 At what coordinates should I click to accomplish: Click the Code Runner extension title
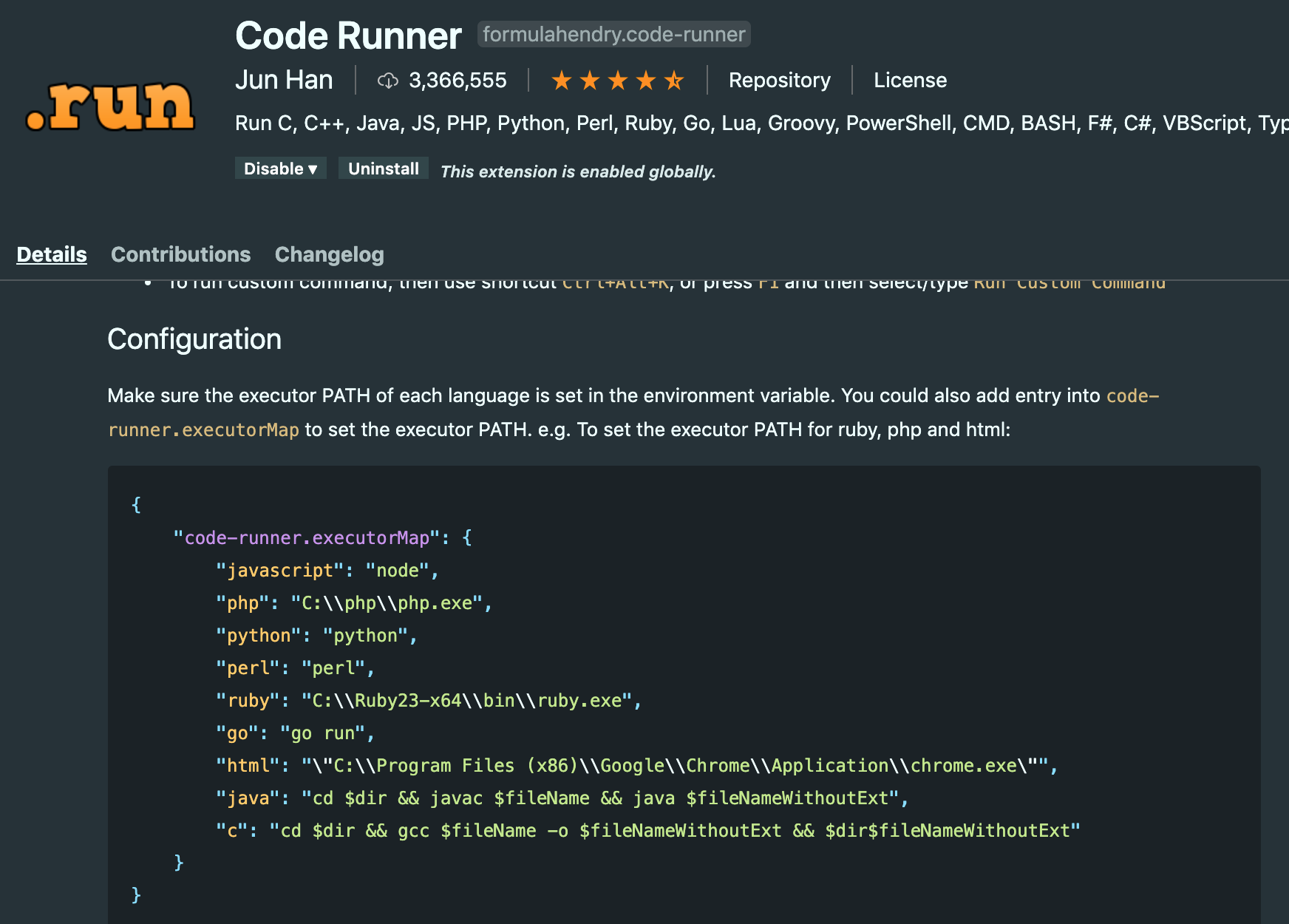click(x=348, y=35)
